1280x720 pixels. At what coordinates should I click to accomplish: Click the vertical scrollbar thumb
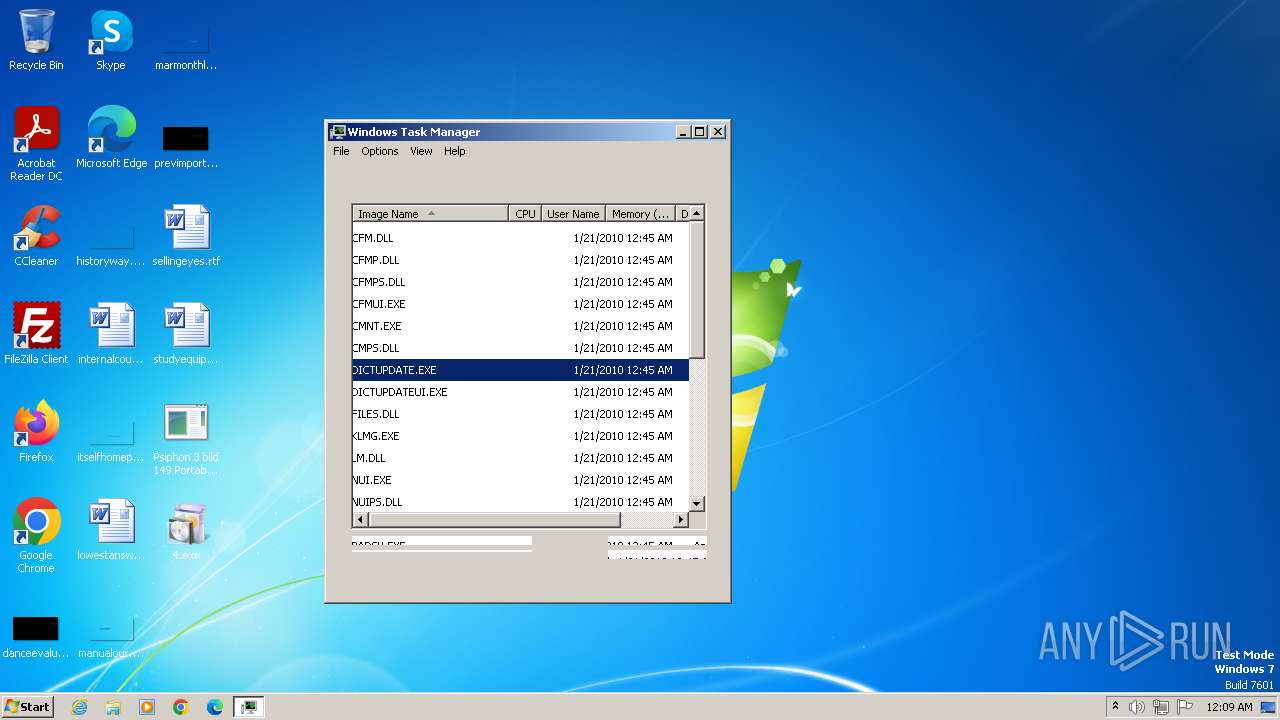[x=697, y=289]
